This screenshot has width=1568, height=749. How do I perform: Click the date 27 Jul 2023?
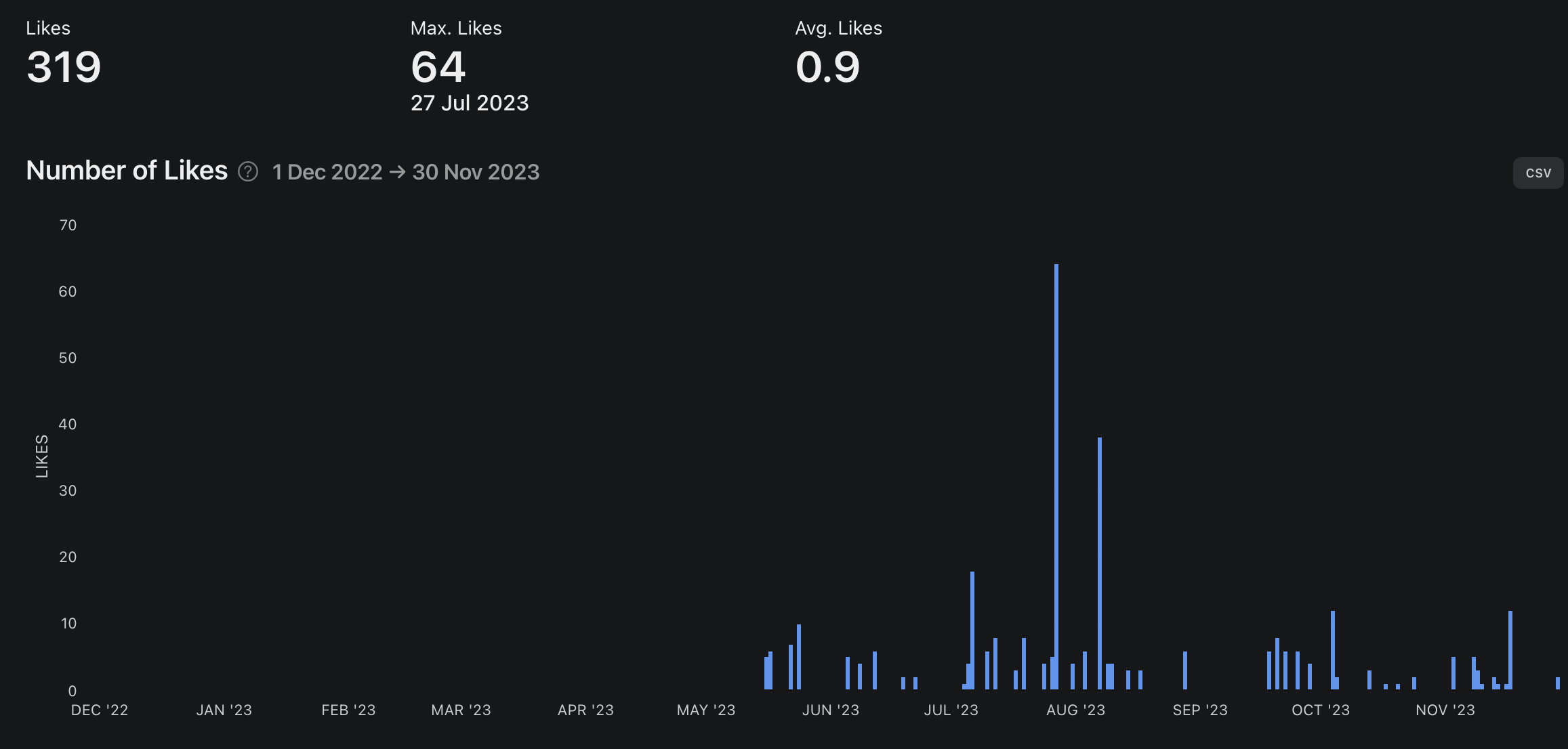470,103
